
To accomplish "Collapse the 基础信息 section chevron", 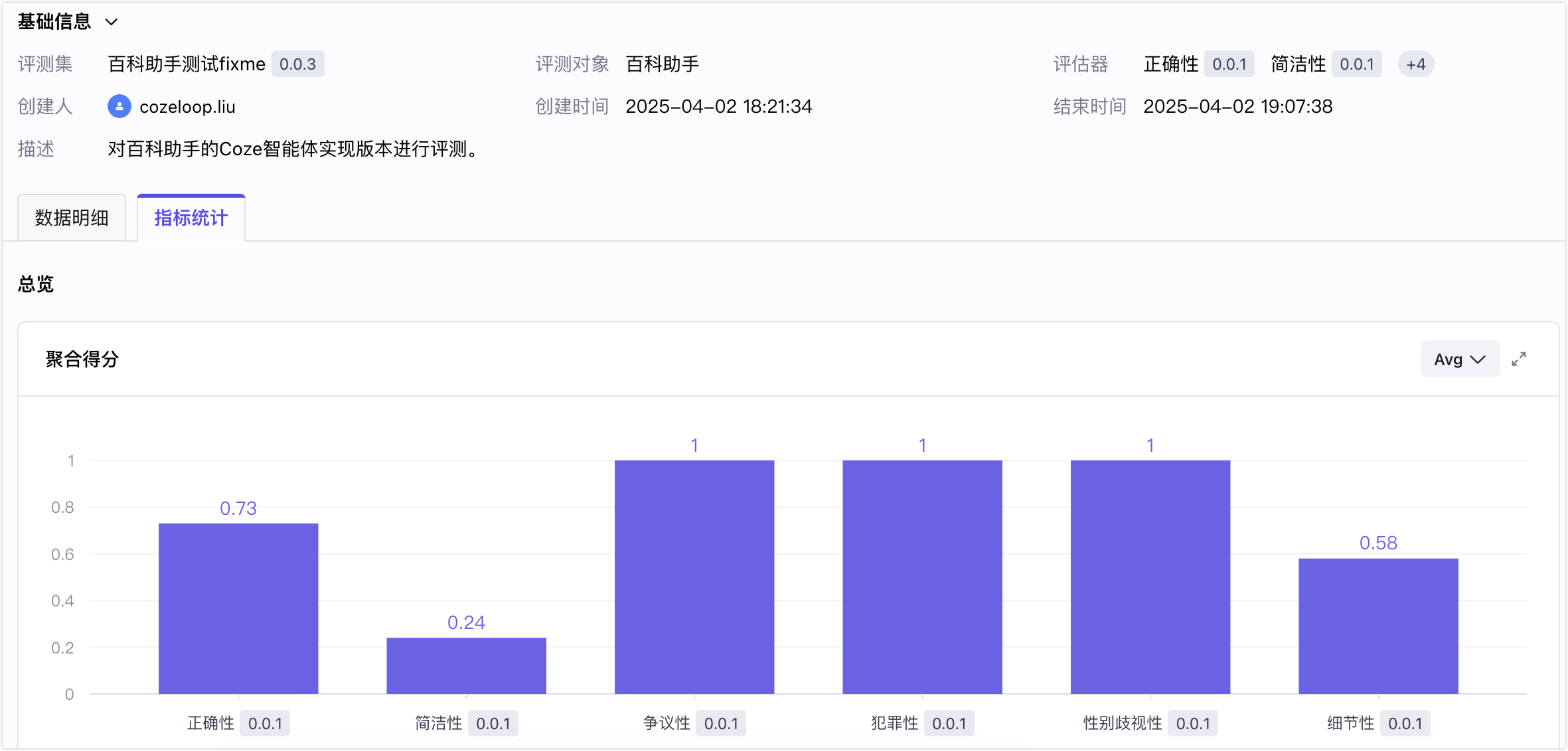I will [x=112, y=22].
